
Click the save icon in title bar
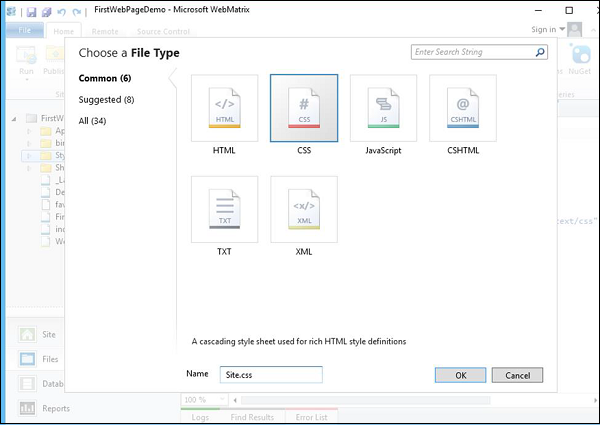pos(32,10)
